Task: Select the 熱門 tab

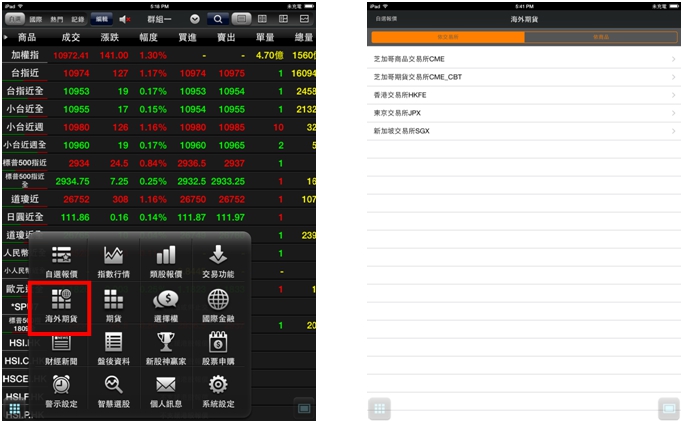Action: [57, 19]
